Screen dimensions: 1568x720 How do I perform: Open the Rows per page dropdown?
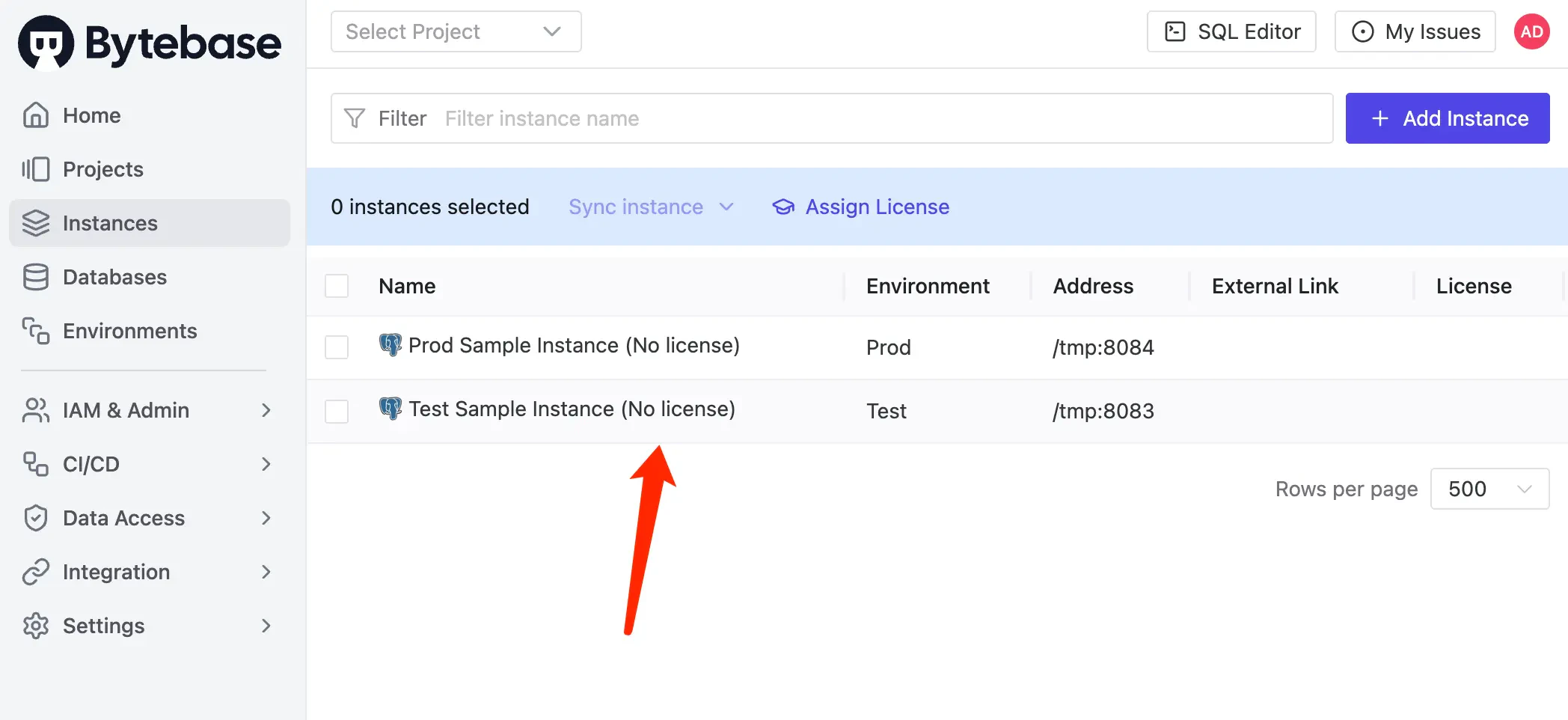pos(1489,489)
